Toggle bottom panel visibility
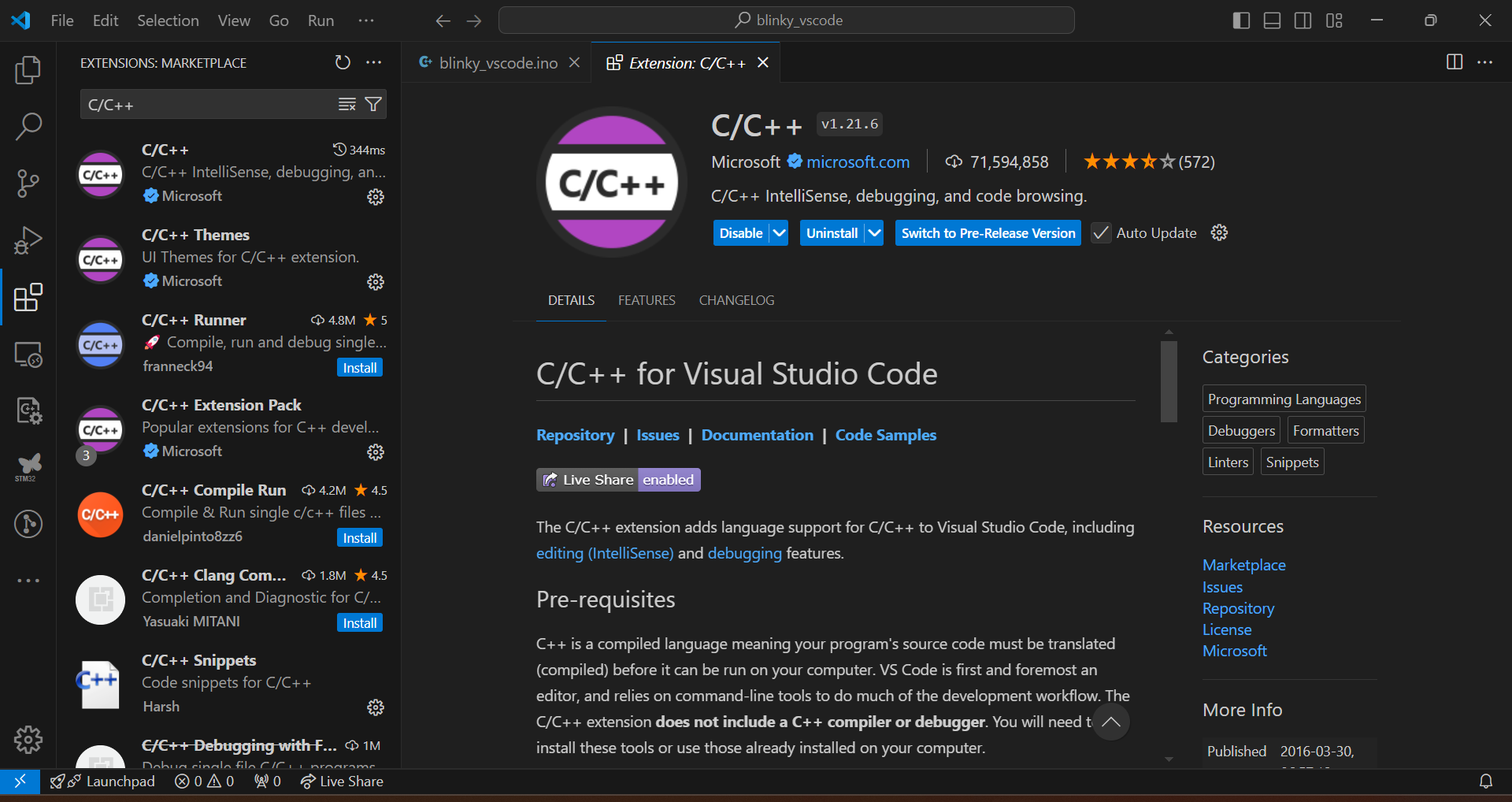 pyautogui.click(x=1272, y=20)
